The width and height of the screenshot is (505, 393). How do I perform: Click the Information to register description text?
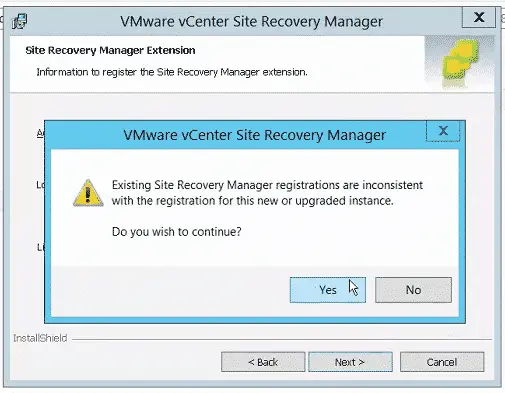172,72
